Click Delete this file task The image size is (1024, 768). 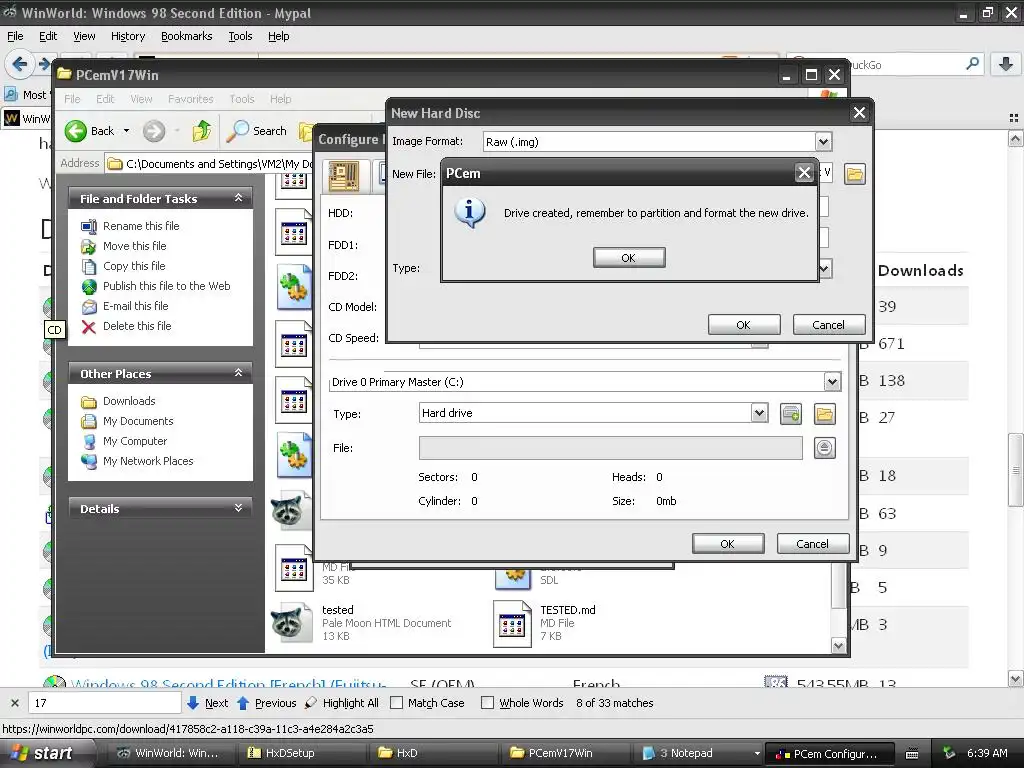tap(137, 326)
